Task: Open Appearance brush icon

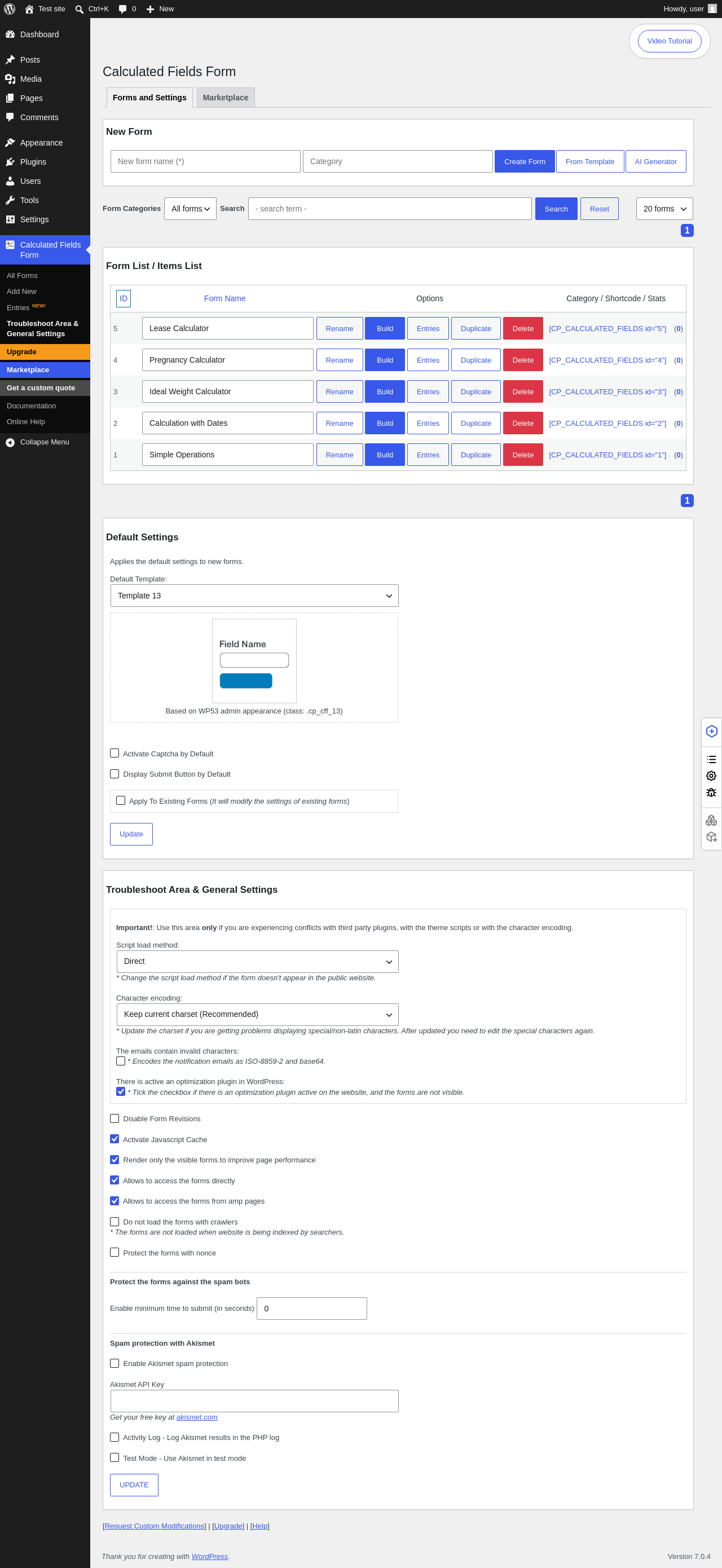Action: (10, 143)
